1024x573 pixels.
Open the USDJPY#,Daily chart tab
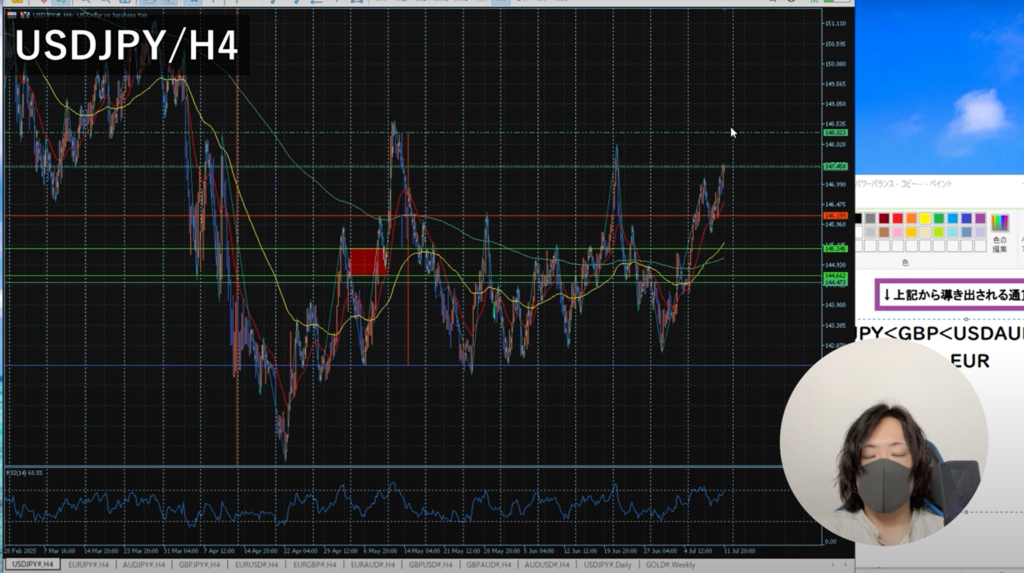[607, 565]
